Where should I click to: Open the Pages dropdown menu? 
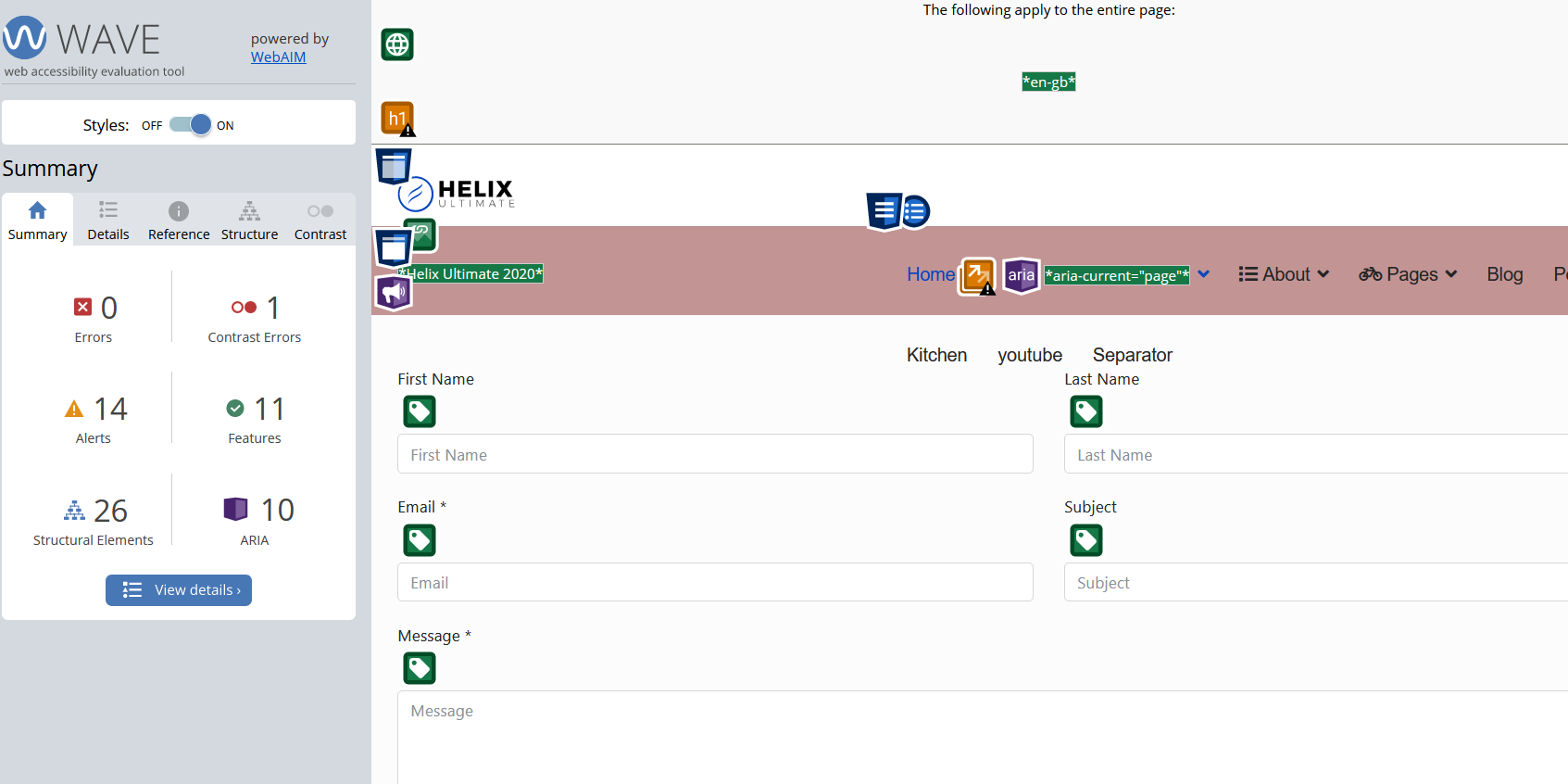click(1408, 274)
